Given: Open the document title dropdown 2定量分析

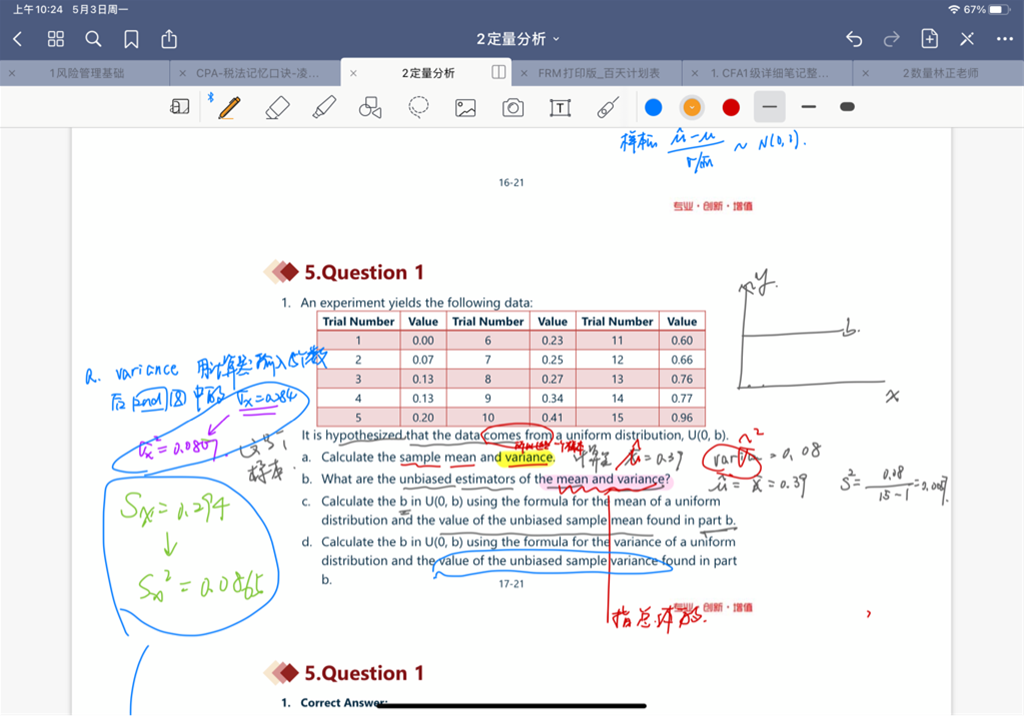Looking at the screenshot, I should tap(517, 39).
